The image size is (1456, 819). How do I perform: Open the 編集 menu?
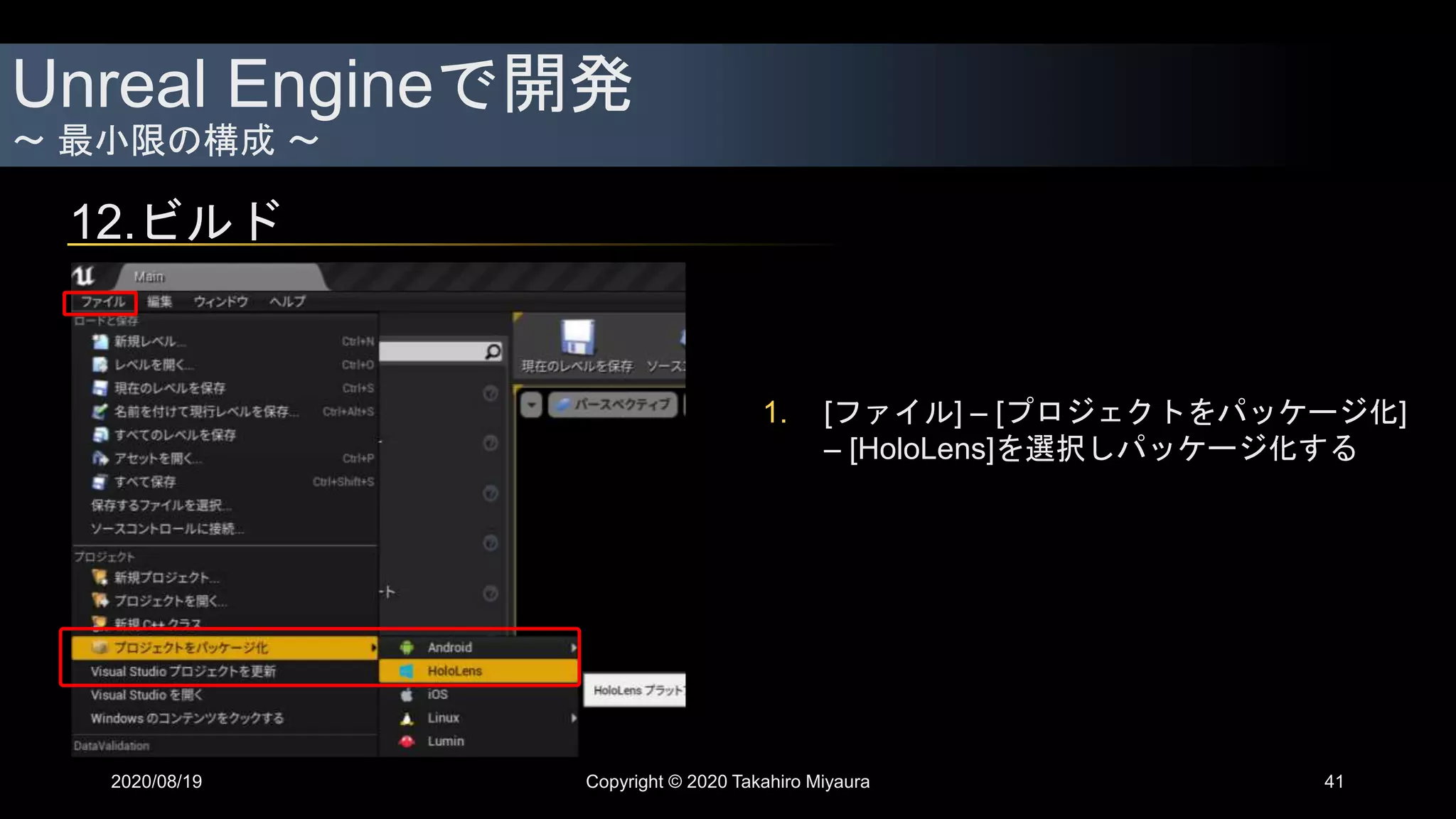point(160,301)
